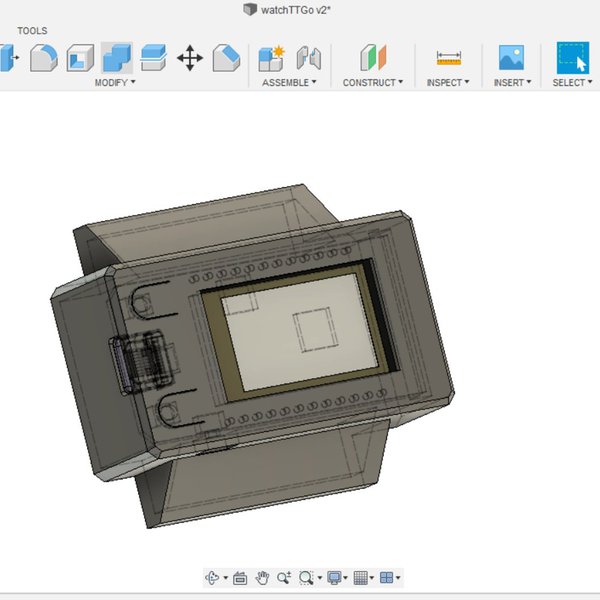Viewport: 600px width, 600px height.
Task: Enable the Pan hand tool
Action: (262, 578)
